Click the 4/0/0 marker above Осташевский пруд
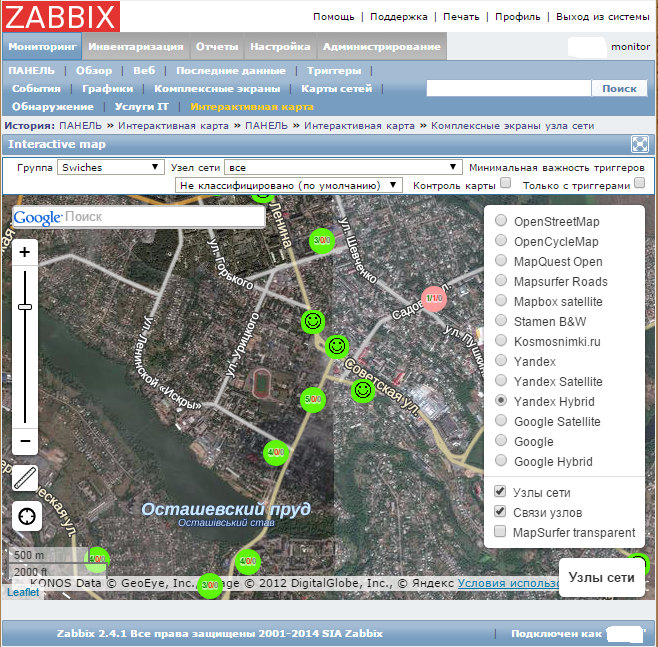 [276, 452]
